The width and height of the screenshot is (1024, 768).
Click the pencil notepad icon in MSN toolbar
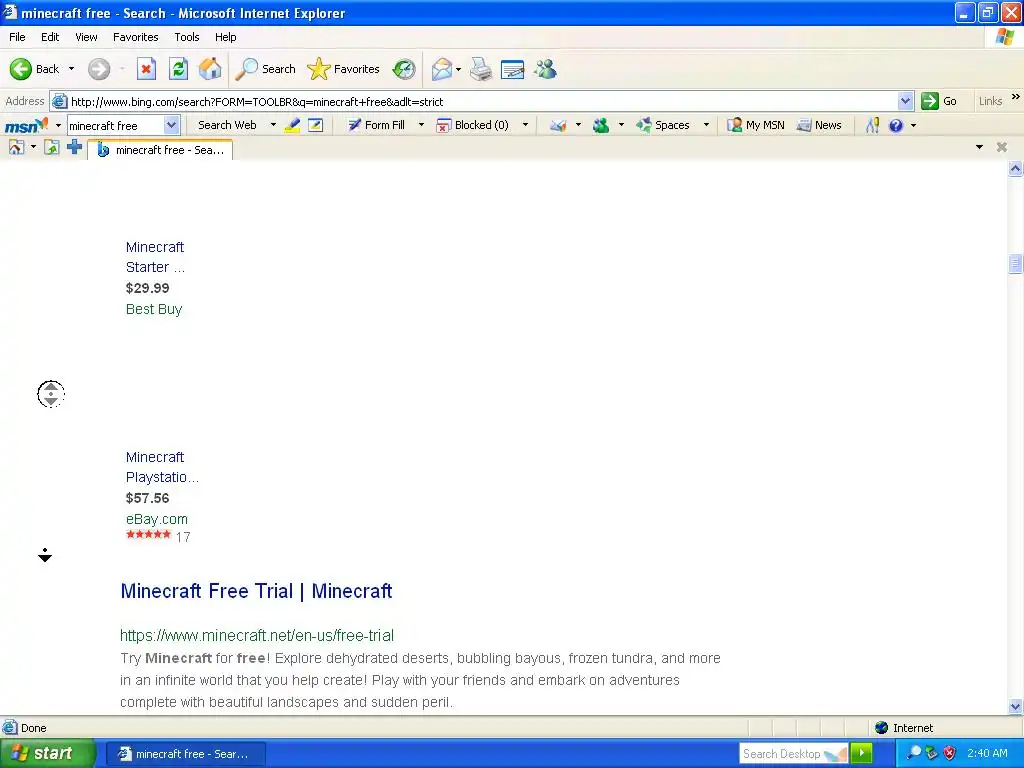[x=315, y=125]
